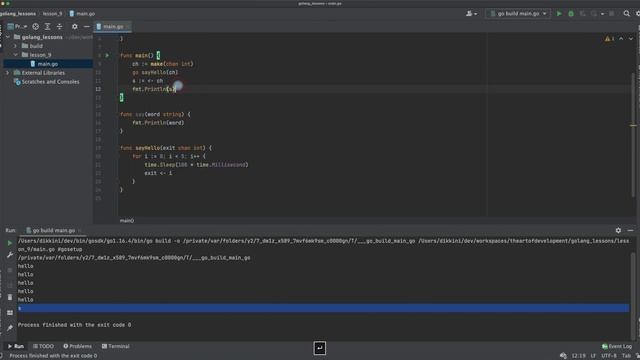Click lesson_9 in the navigation breadcrumb
The image size is (640, 360).
click(53, 13)
